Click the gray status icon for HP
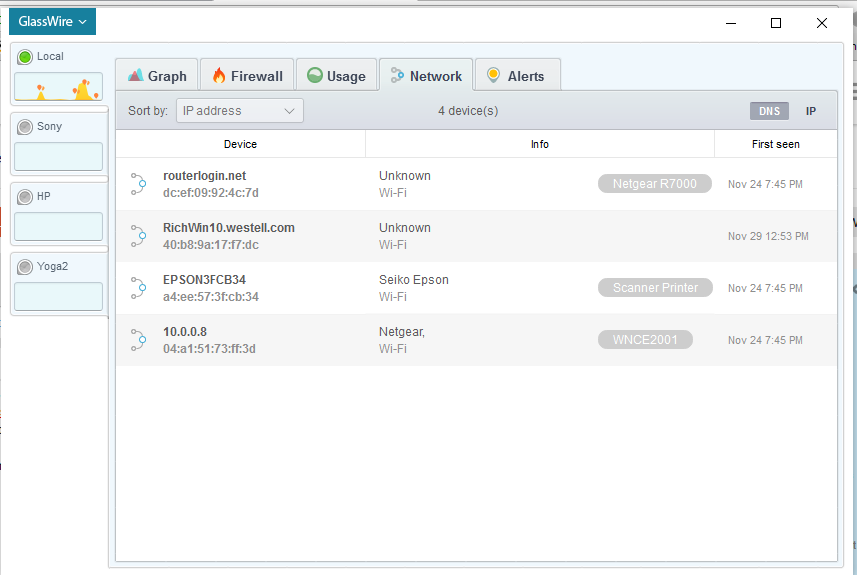 pos(25,197)
